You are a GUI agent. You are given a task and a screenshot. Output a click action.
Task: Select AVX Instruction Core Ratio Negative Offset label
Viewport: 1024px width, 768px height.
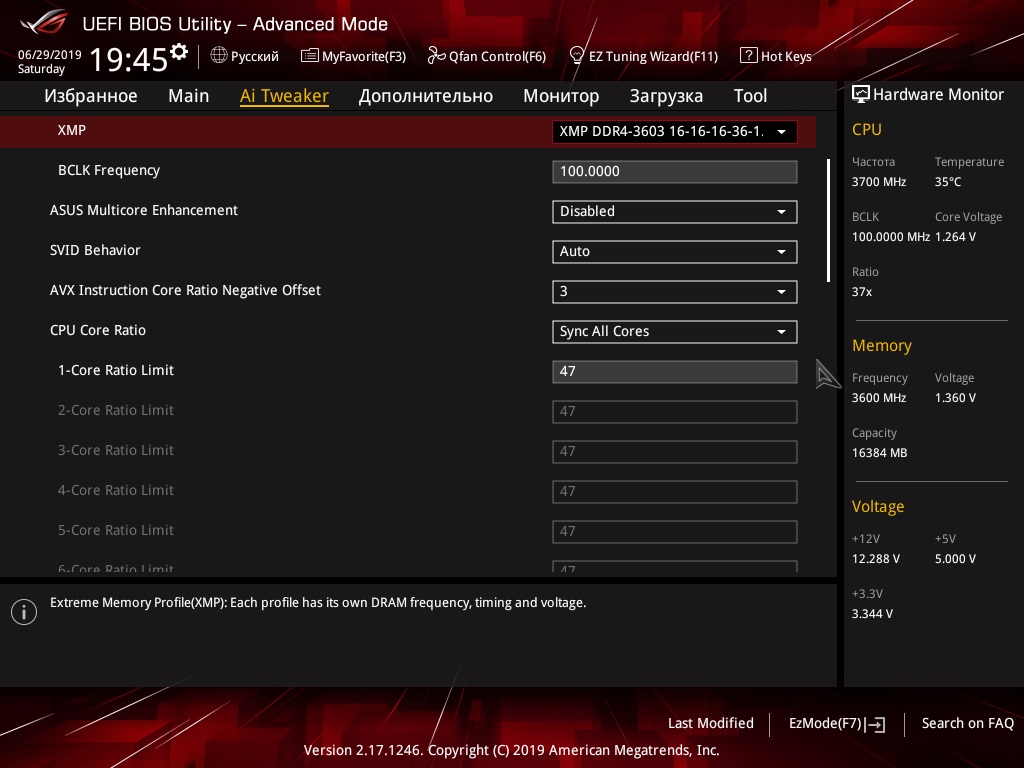[x=185, y=290]
